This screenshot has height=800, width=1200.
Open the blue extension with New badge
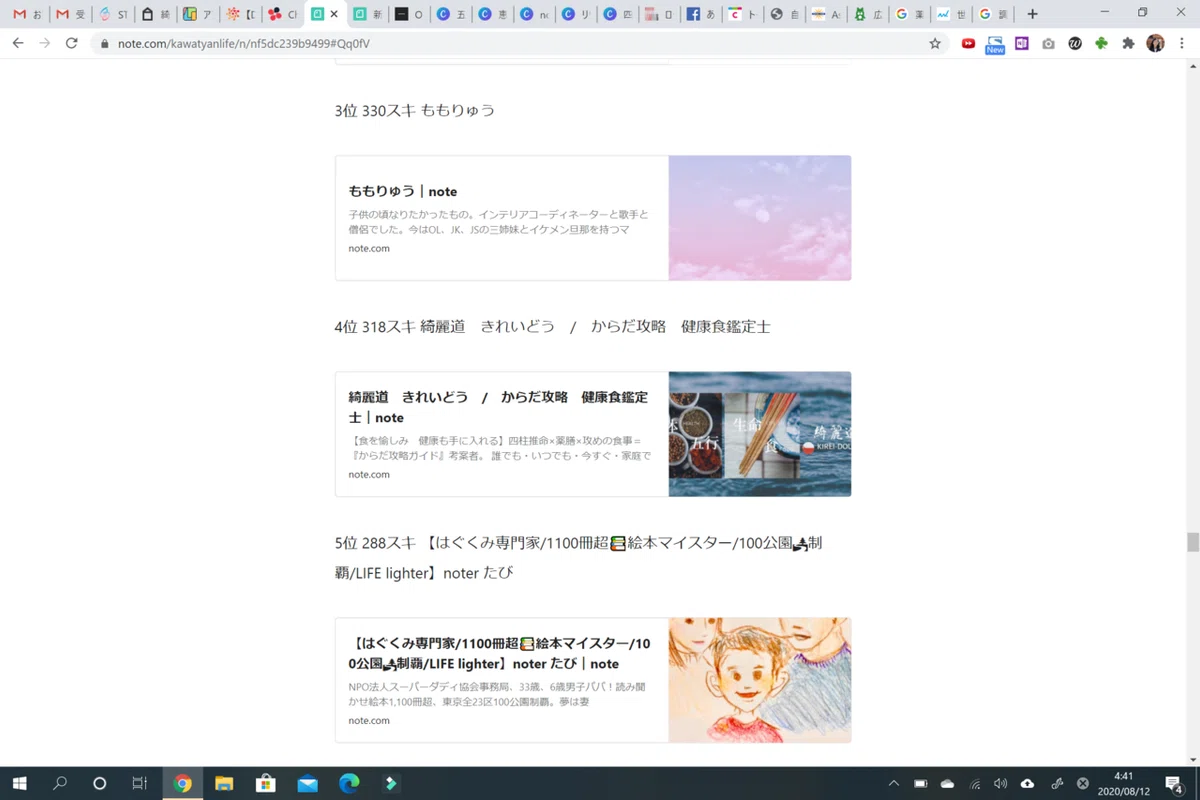995,44
